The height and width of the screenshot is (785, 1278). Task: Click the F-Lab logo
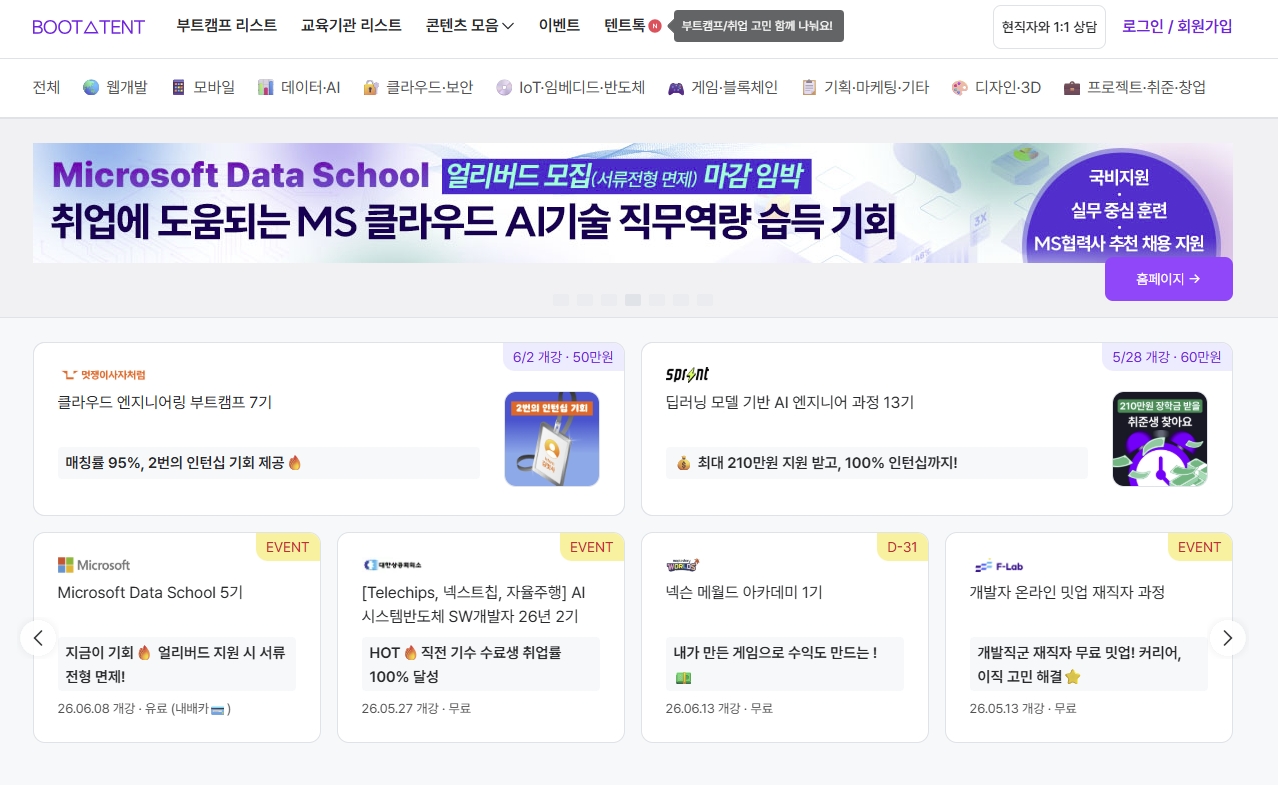[998, 565]
